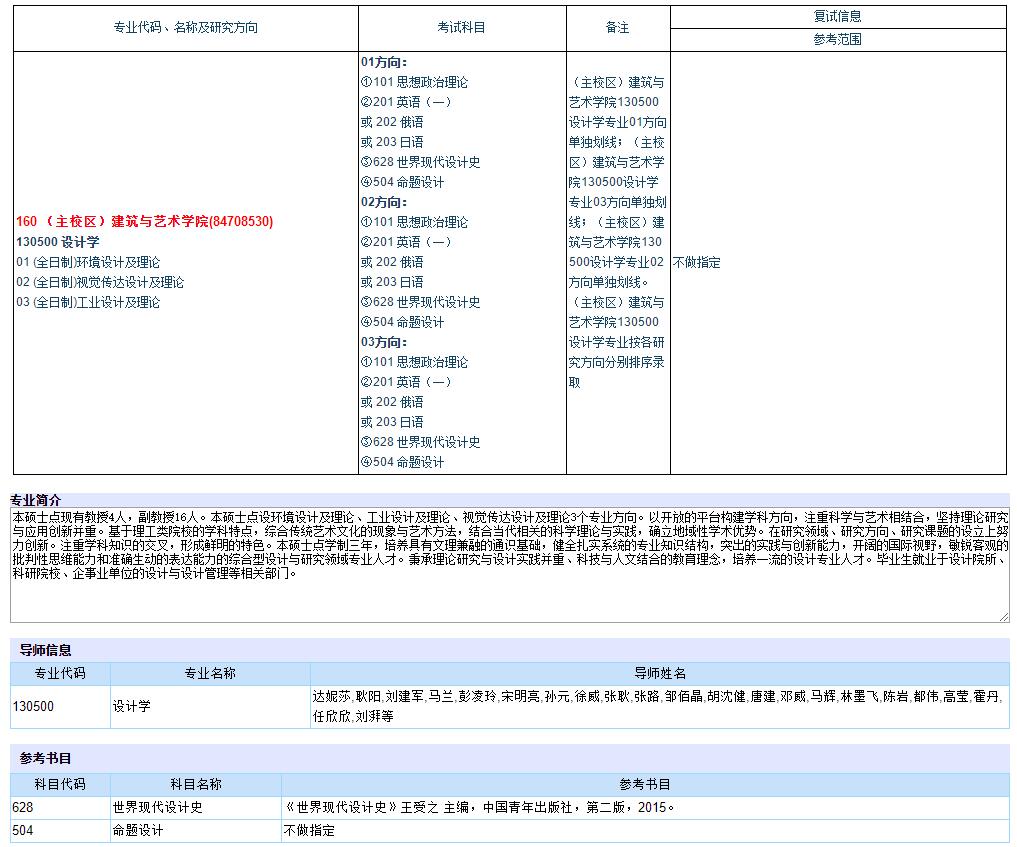Click the 专业代码、名称及研究方向 column header
The image size is (1017, 847).
(185, 28)
